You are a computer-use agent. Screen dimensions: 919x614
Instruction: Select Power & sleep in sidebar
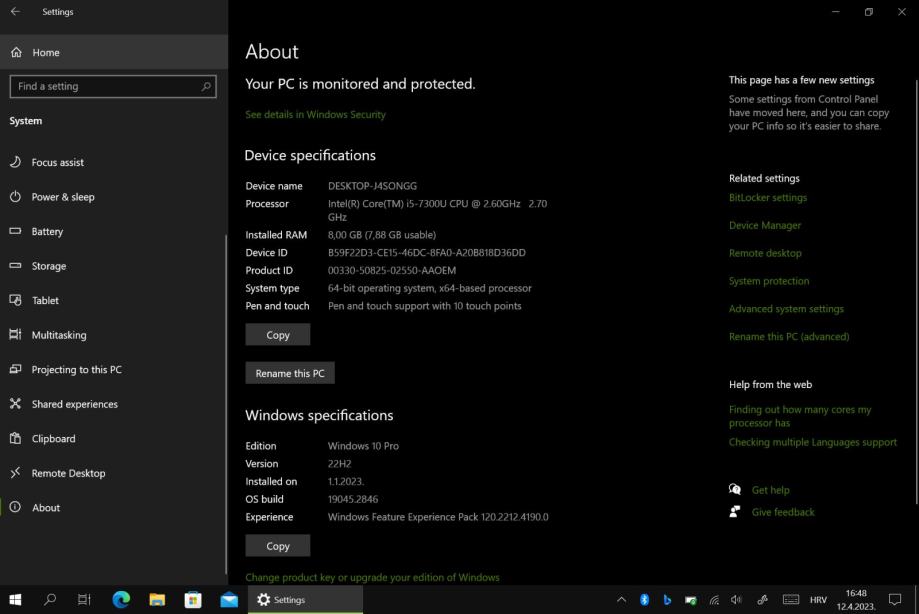(62, 197)
